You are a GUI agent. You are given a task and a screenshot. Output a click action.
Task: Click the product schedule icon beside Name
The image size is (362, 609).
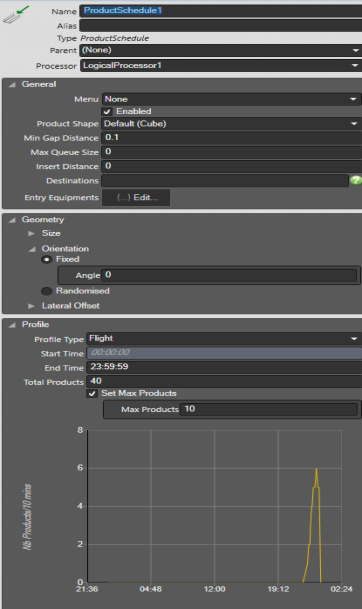(16, 15)
